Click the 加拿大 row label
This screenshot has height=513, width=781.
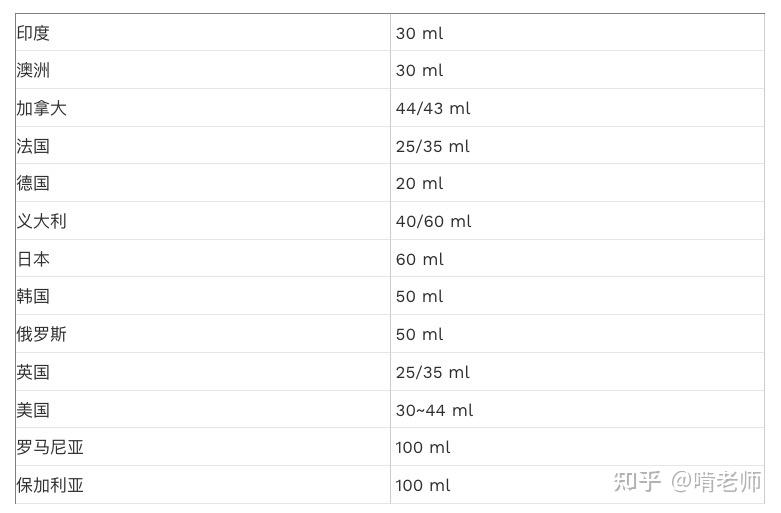(x=41, y=108)
